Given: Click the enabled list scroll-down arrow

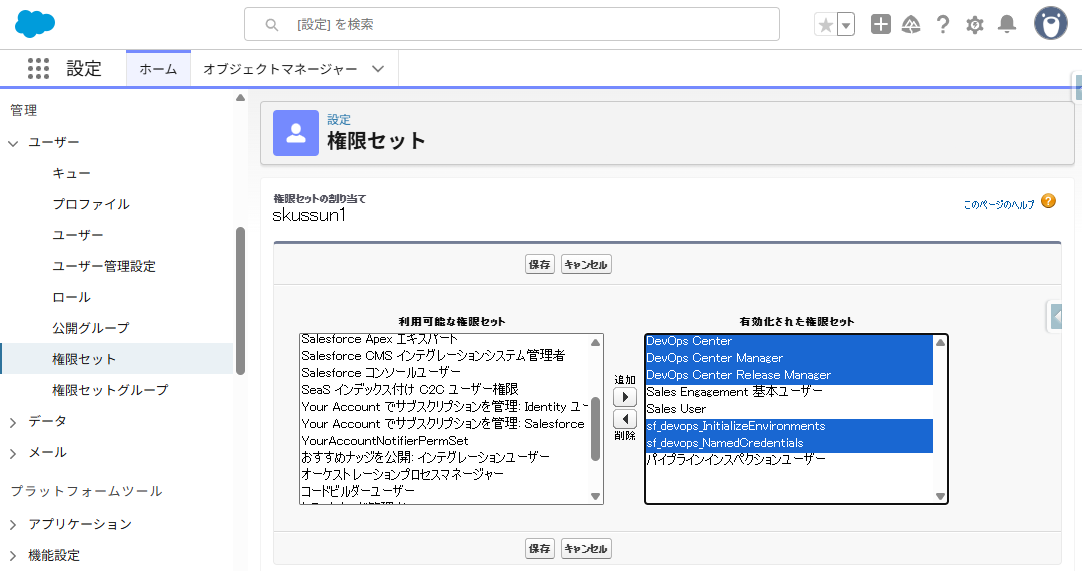Looking at the screenshot, I should pyautogui.click(x=940, y=496).
